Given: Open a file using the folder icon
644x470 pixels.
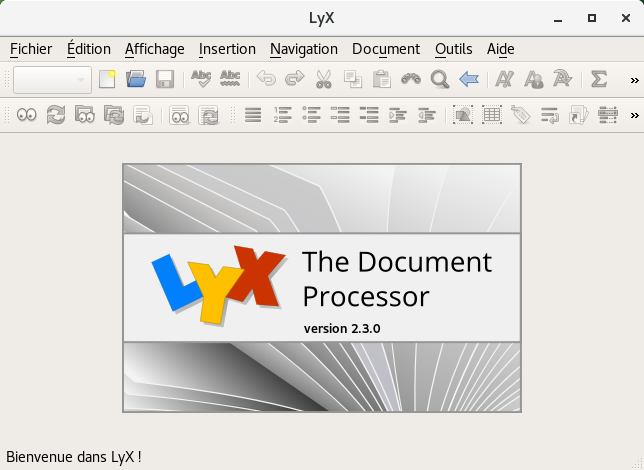Looking at the screenshot, I should [136, 79].
